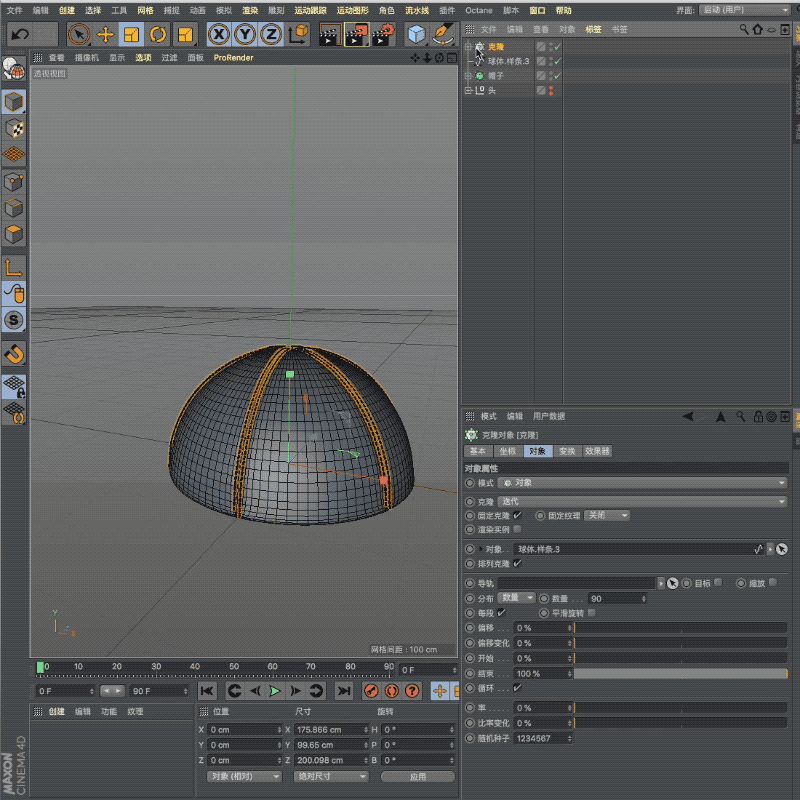Image resolution: width=800 pixels, height=800 pixels.
Task: Add a cube primitive object
Action: point(416,34)
